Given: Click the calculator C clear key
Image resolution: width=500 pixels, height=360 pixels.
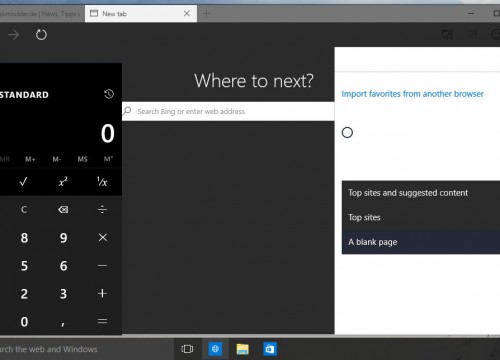Looking at the screenshot, I should (24, 210).
